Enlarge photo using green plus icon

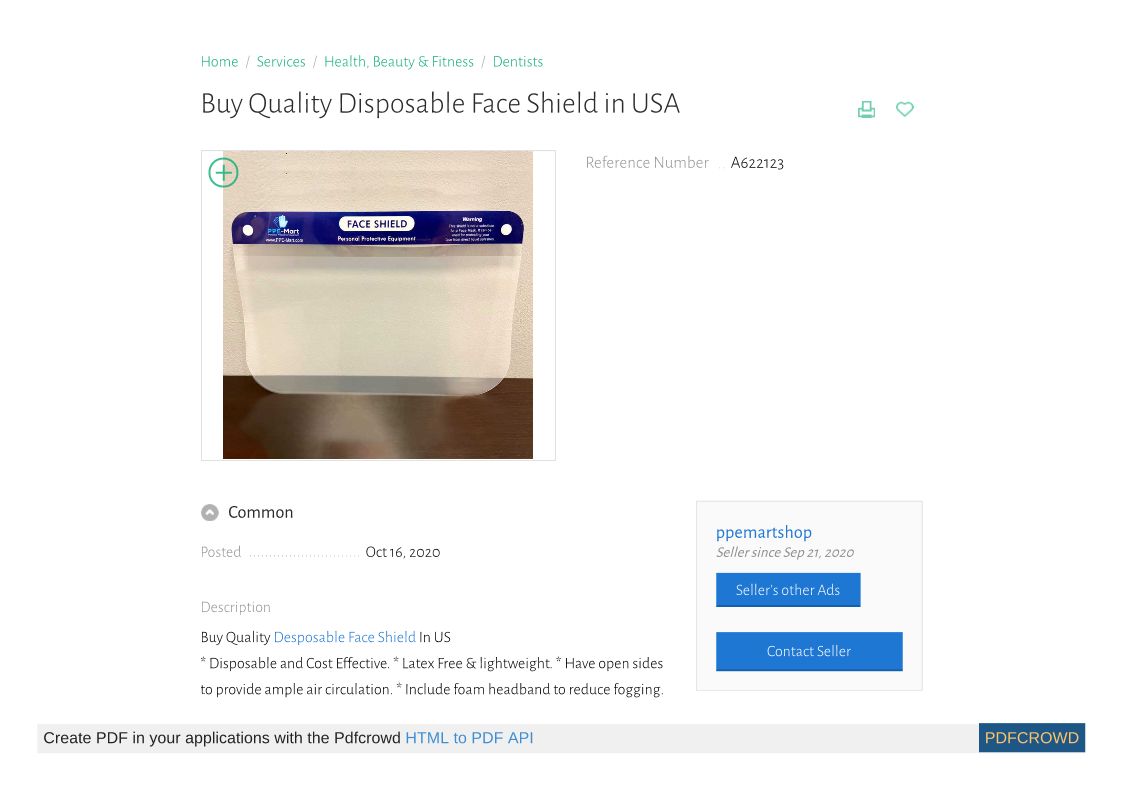coord(223,173)
